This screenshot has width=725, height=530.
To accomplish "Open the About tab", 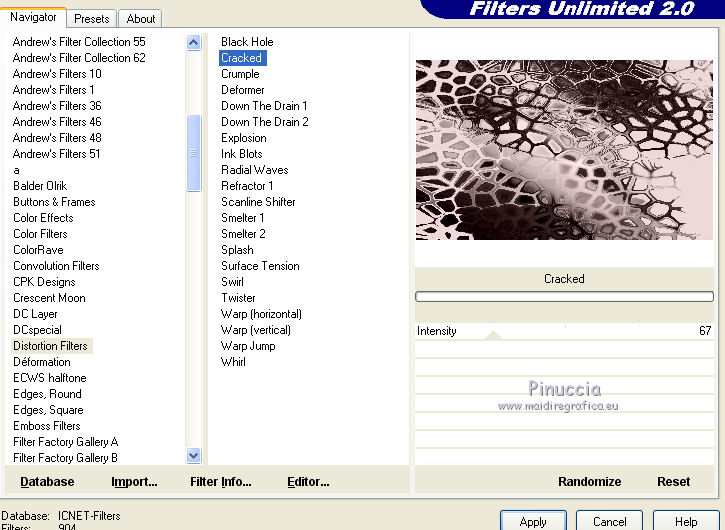I will click(141, 19).
